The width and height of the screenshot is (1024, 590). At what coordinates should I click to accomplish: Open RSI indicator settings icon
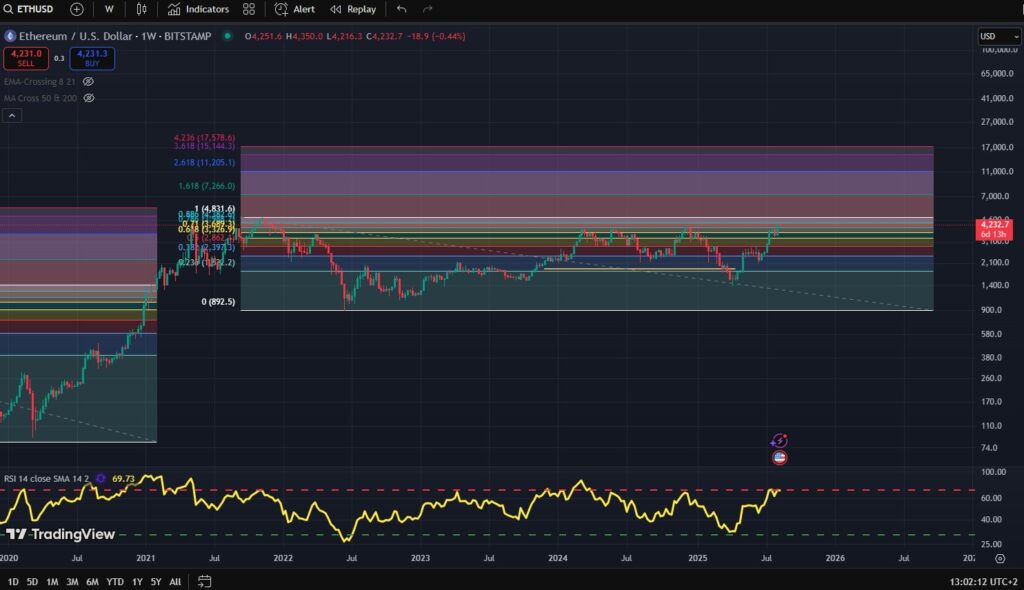[101, 478]
